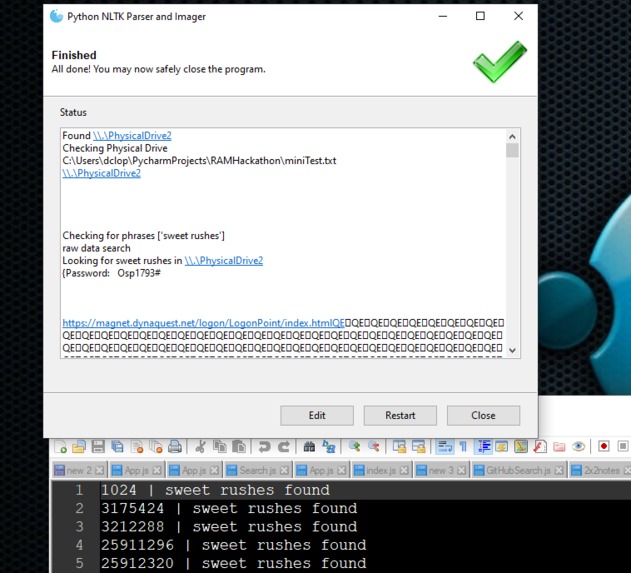The width and height of the screenshot is (631, 573).
Task: Click the Status log scrollbar thumb
Action: tap(512, 151)
